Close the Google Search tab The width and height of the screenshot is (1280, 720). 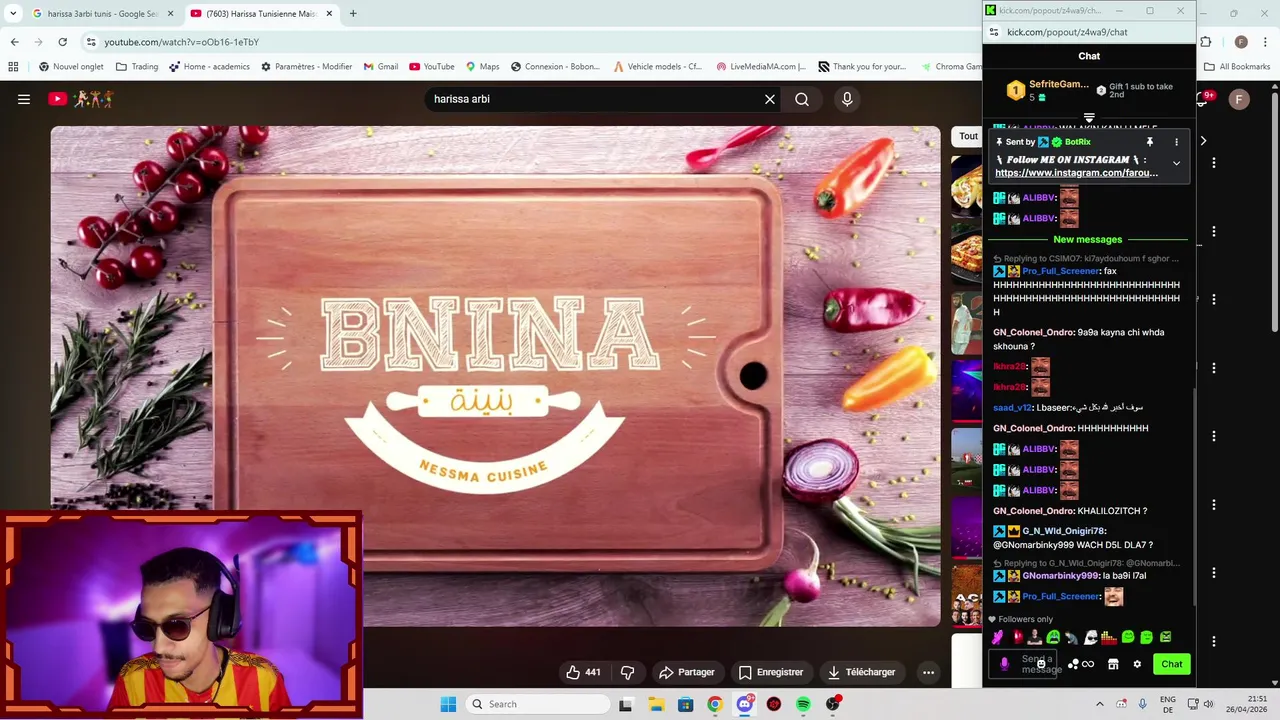[170, 14]
